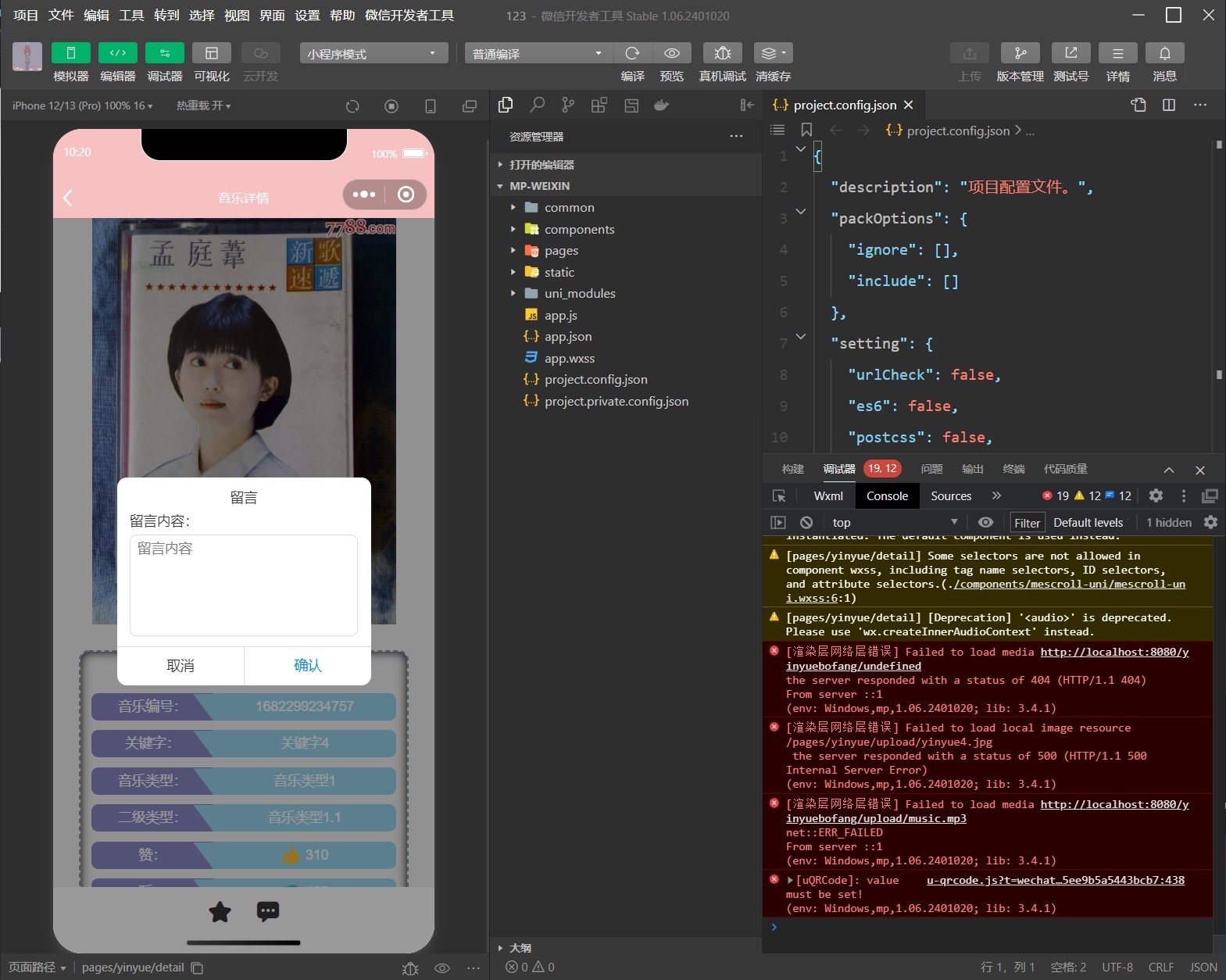Viewport: 1226px width, 980px height.
Task: Click the real device debugging bug icon
Action: [722, 53]
